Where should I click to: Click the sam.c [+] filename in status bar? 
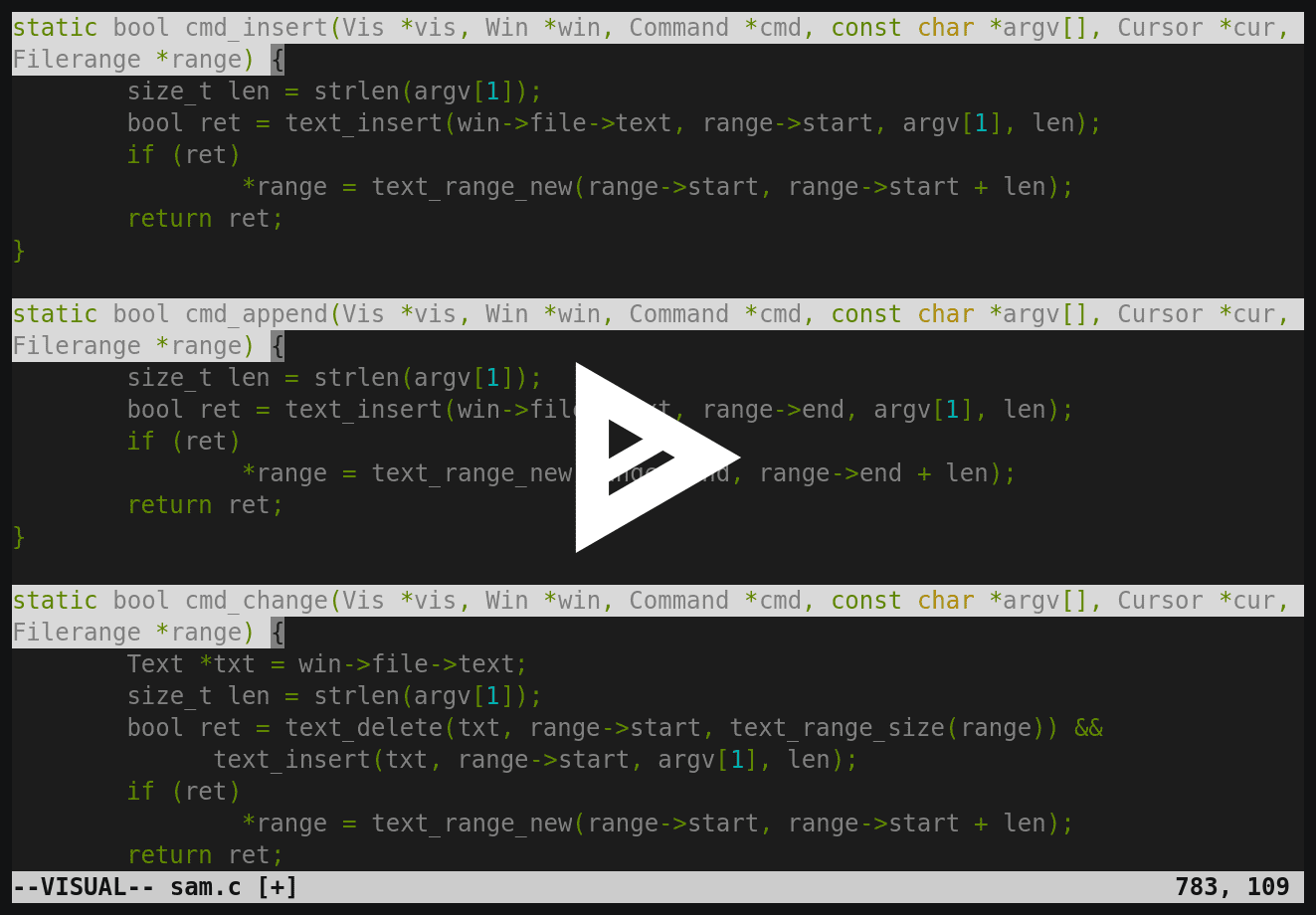click(234, 887)
